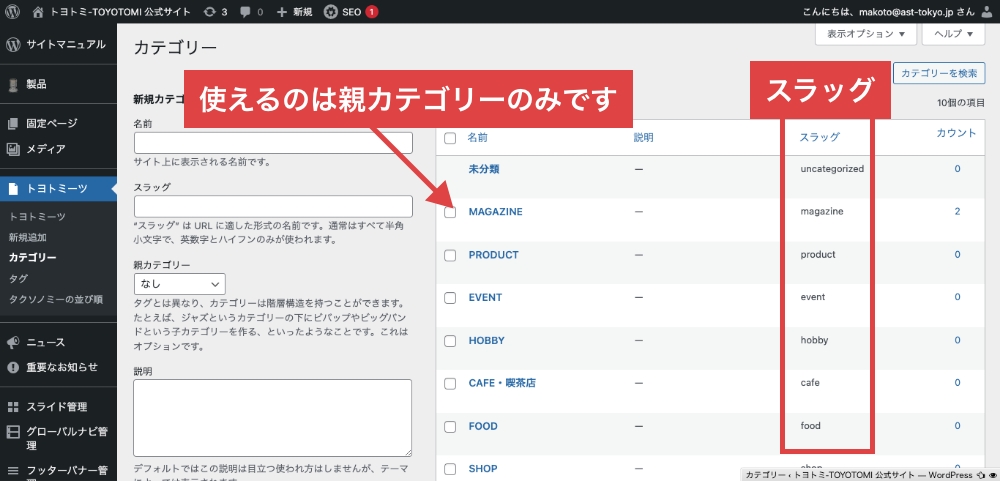1000x481 pixels.
Task: Select the カテゴリー submenu item
Action: tap(33, 258)
